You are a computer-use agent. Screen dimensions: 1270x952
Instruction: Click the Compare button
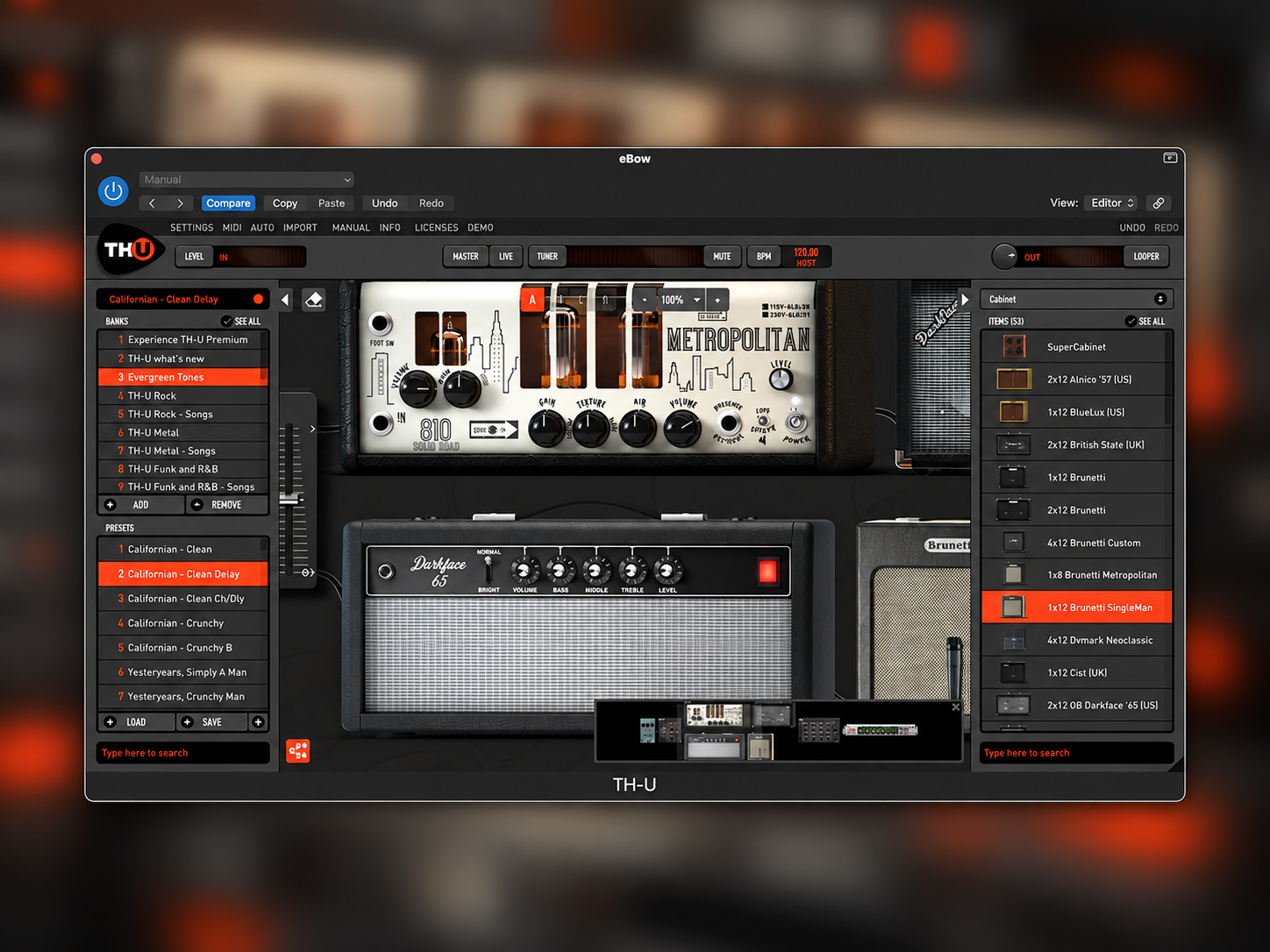[x=228, y=203]
